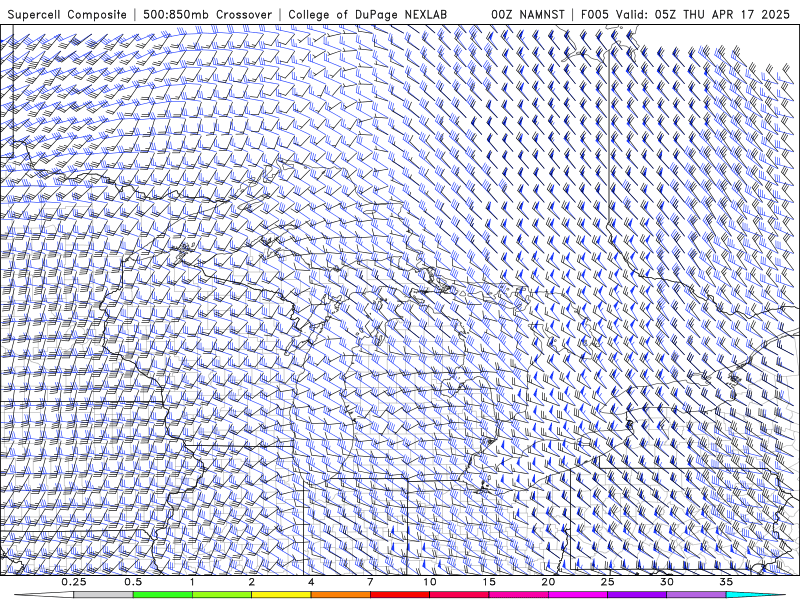Click the color scale label '1'

(192, 582)
